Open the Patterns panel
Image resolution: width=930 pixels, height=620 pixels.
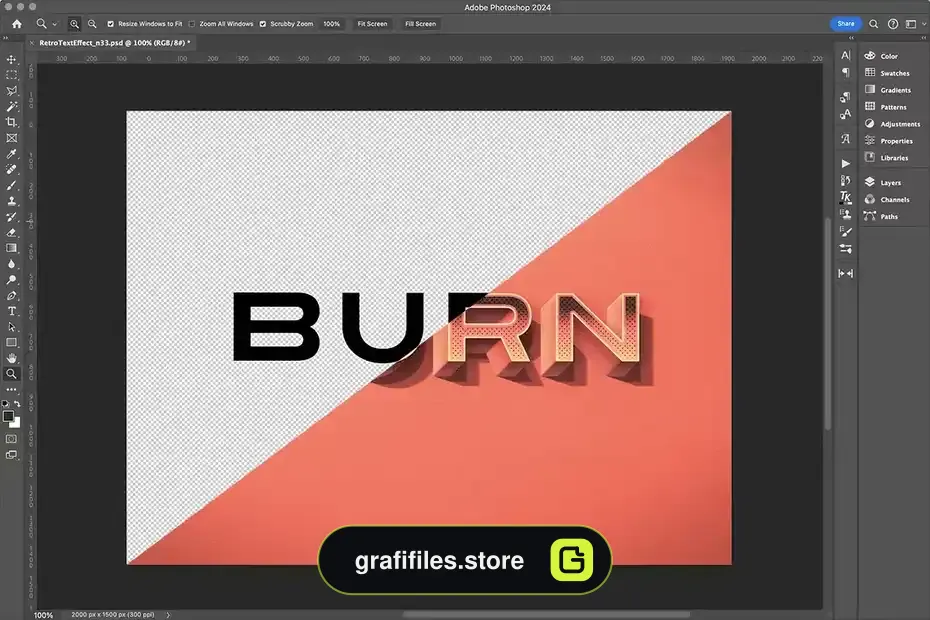[893, 107]
